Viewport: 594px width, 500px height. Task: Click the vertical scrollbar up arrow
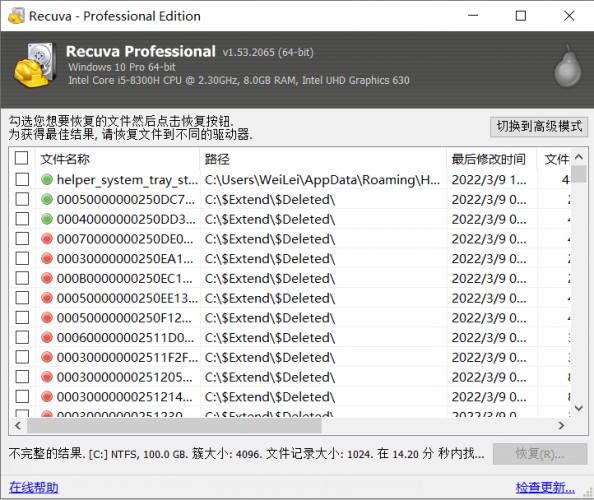579,156
